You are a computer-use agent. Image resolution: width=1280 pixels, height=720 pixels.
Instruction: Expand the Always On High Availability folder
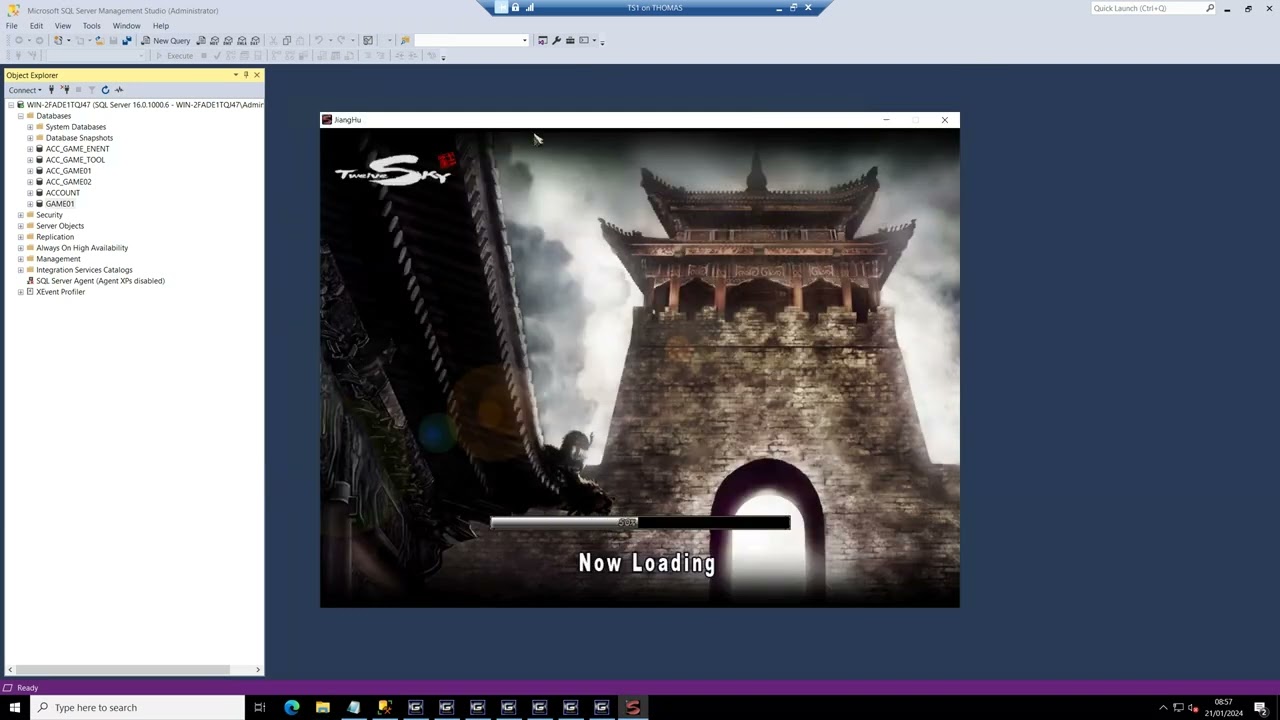click(x=20, y=248)
